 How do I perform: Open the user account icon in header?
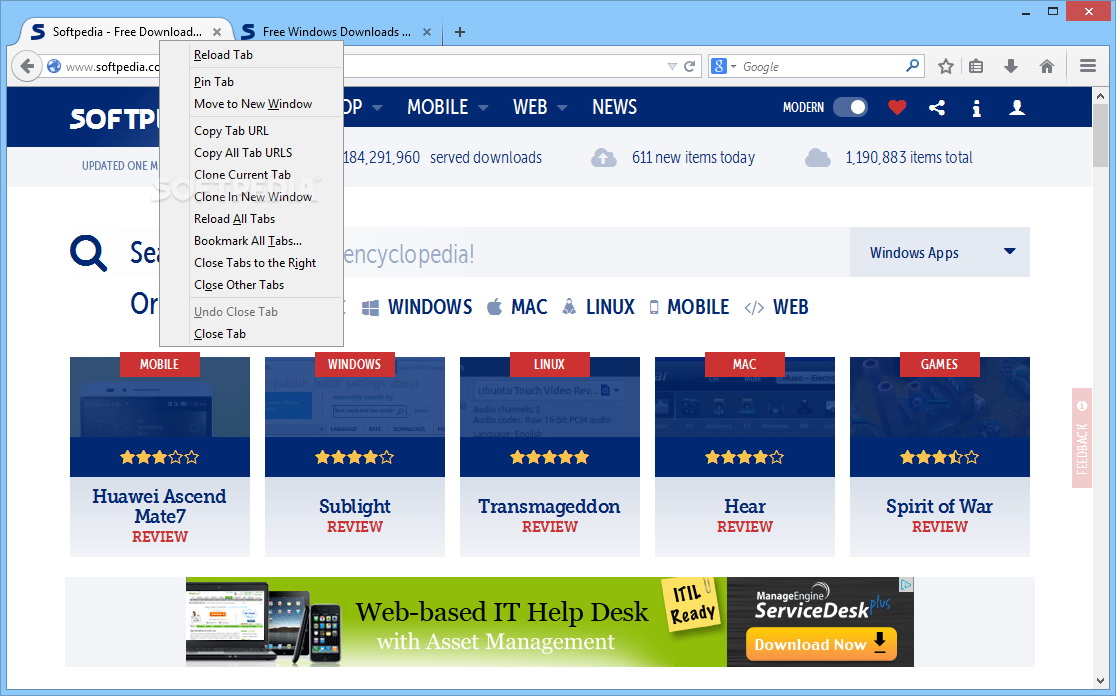[1017, 107]
